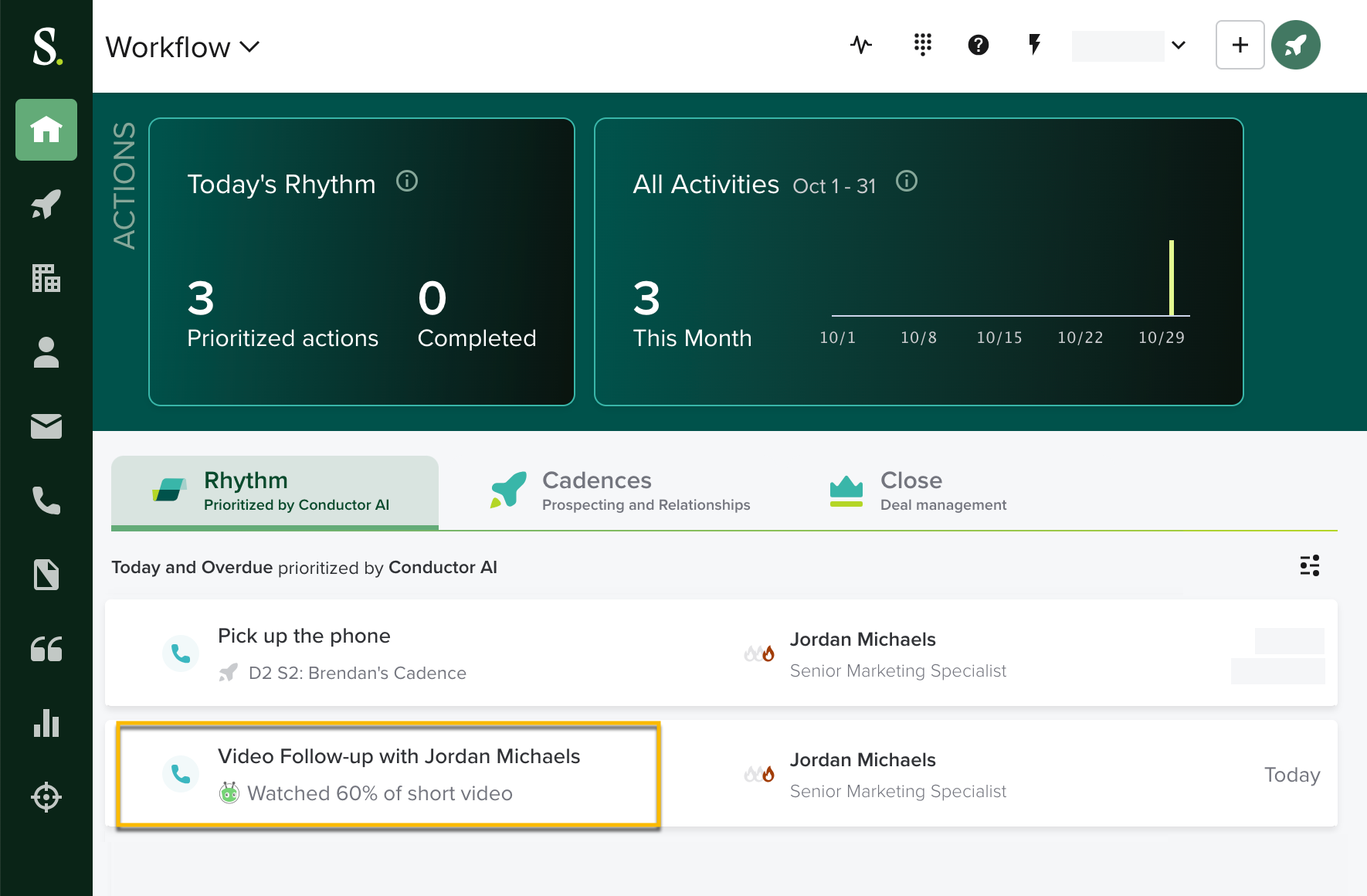Click the Salesloft S logo
Screen dimensions: 1367x896
pos(47,46)
